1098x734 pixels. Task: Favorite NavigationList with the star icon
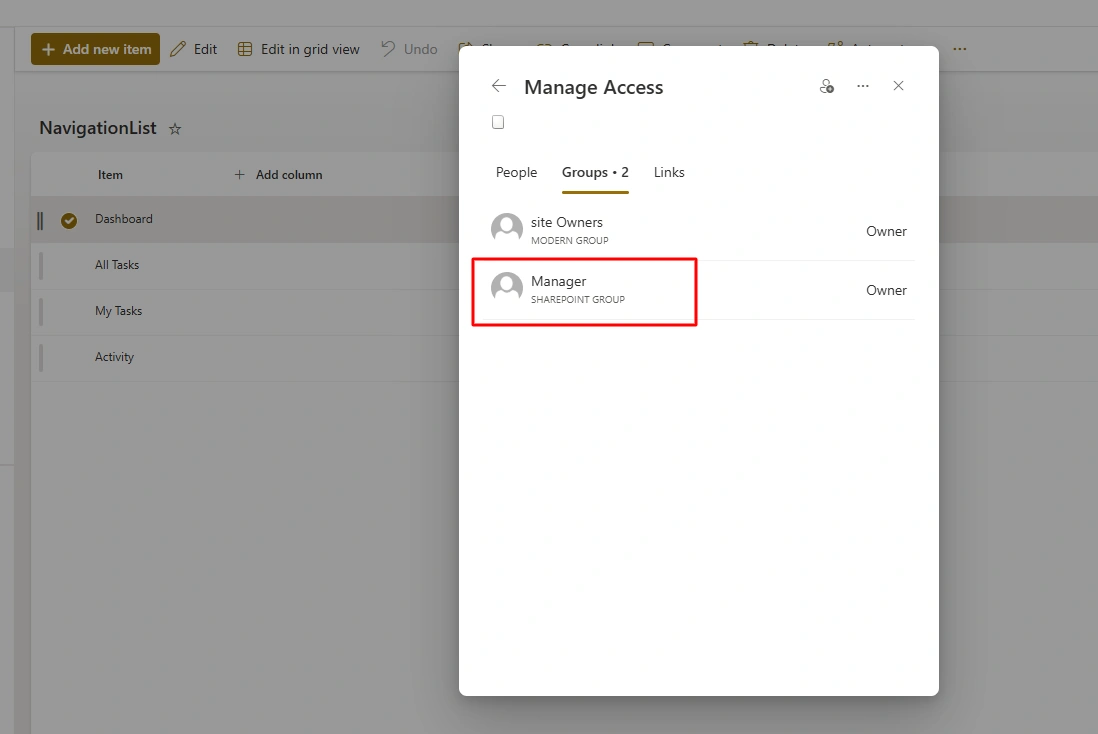pos(175,129)
